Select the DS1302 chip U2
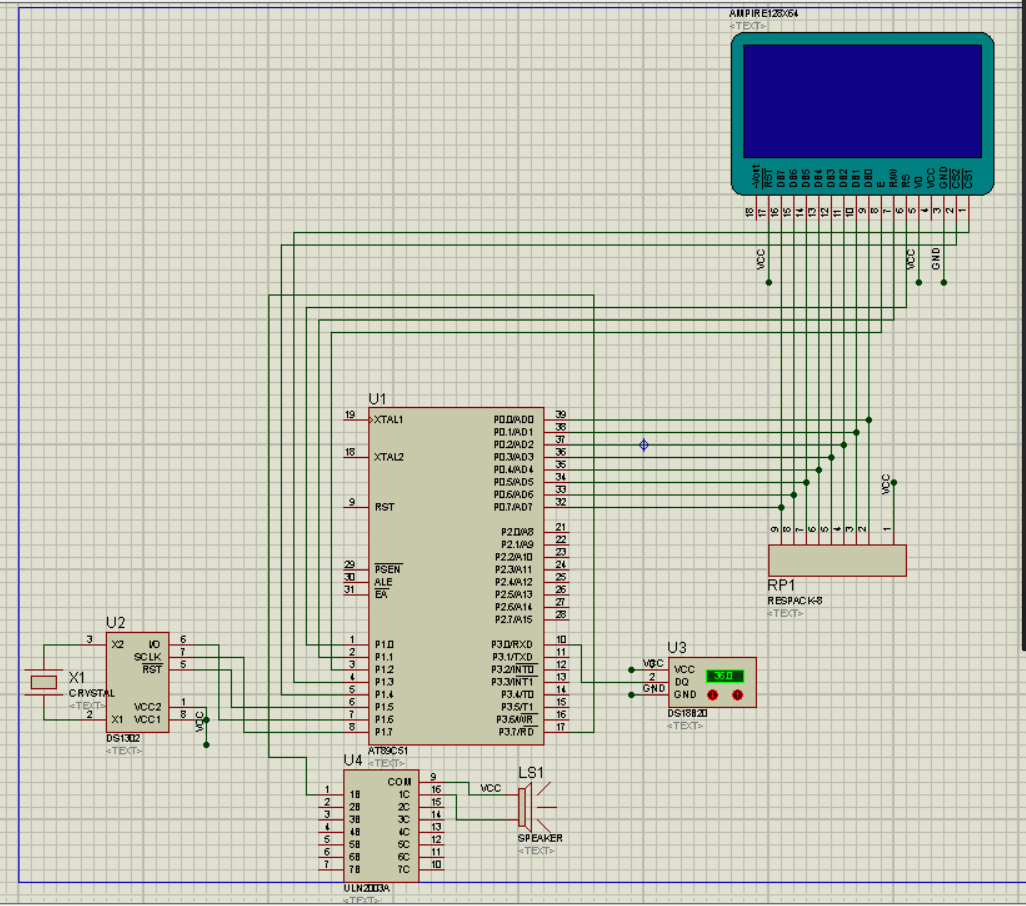The image size is (1026, 906). click(137, 682)
